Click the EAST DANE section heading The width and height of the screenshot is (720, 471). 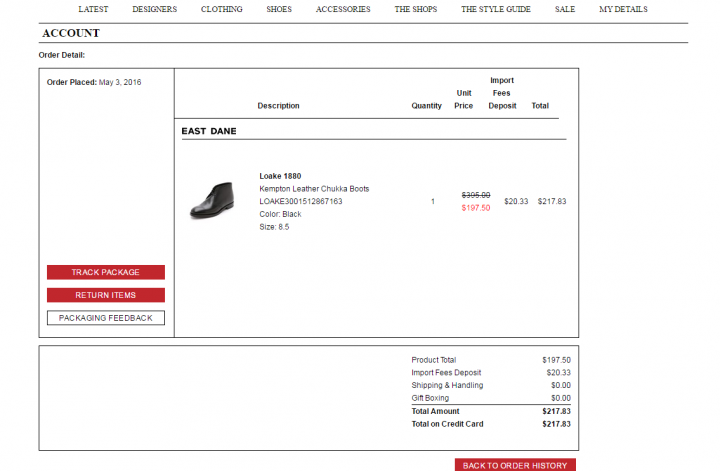(209, 131)
